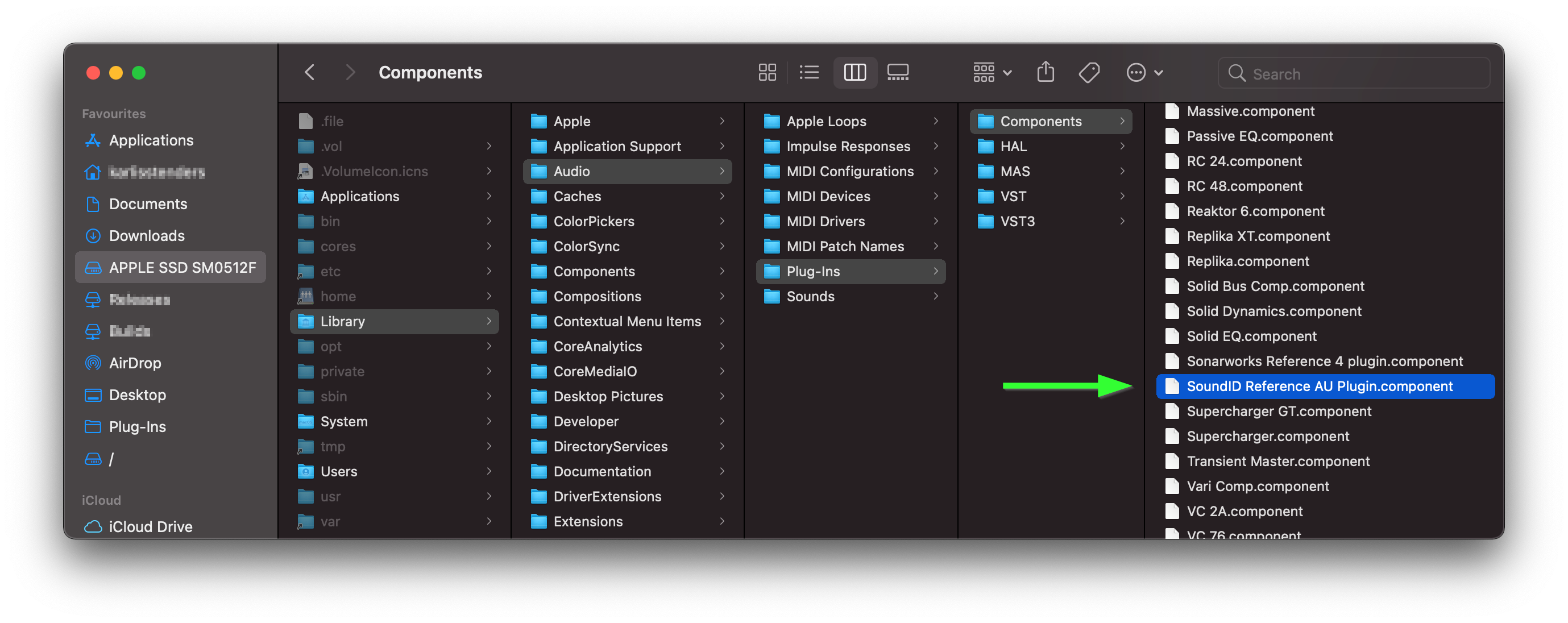Viewport: 1568px width, 623px height.
Task: Switch to gallery view
Action: (x=898, y=72)
